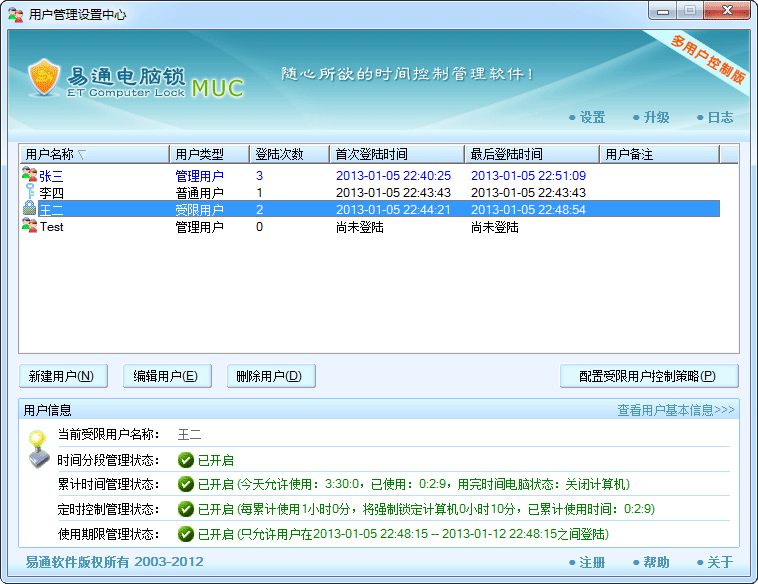The width and height of the screenshot is (758, 584).
Task: Select the Test user row
Action: coord(300,227)
